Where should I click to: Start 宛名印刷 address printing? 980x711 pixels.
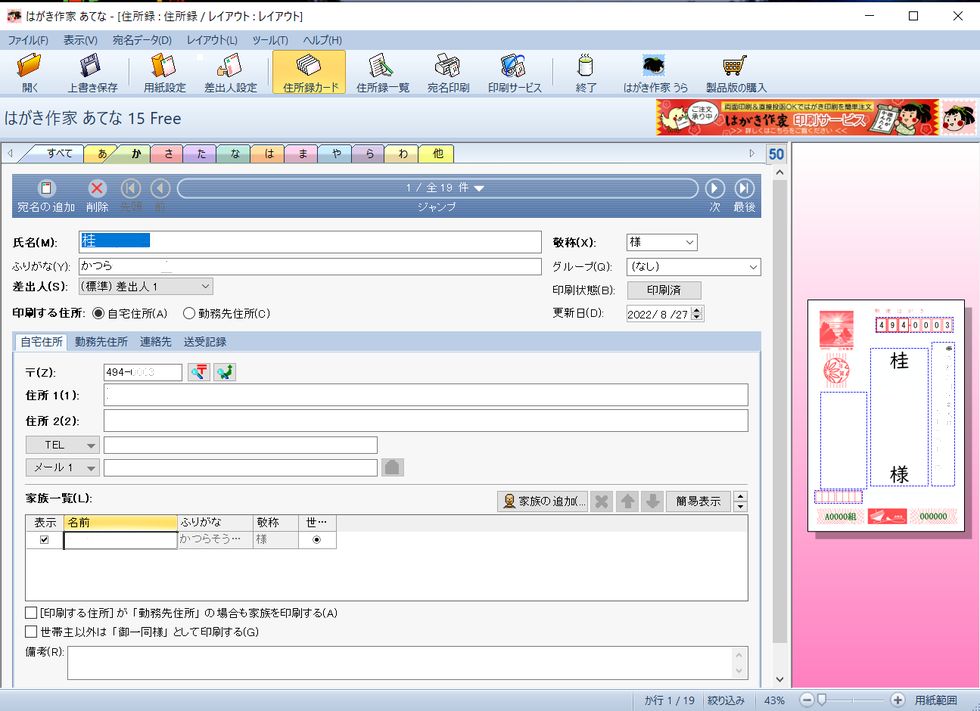click(447, 72)
